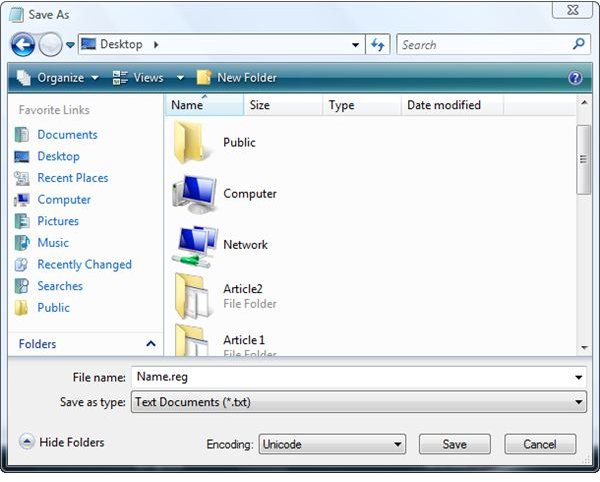This screenshot has width=600, height=482.
Task: Click the Music icon in the sidebar
Action: [22, 243]
